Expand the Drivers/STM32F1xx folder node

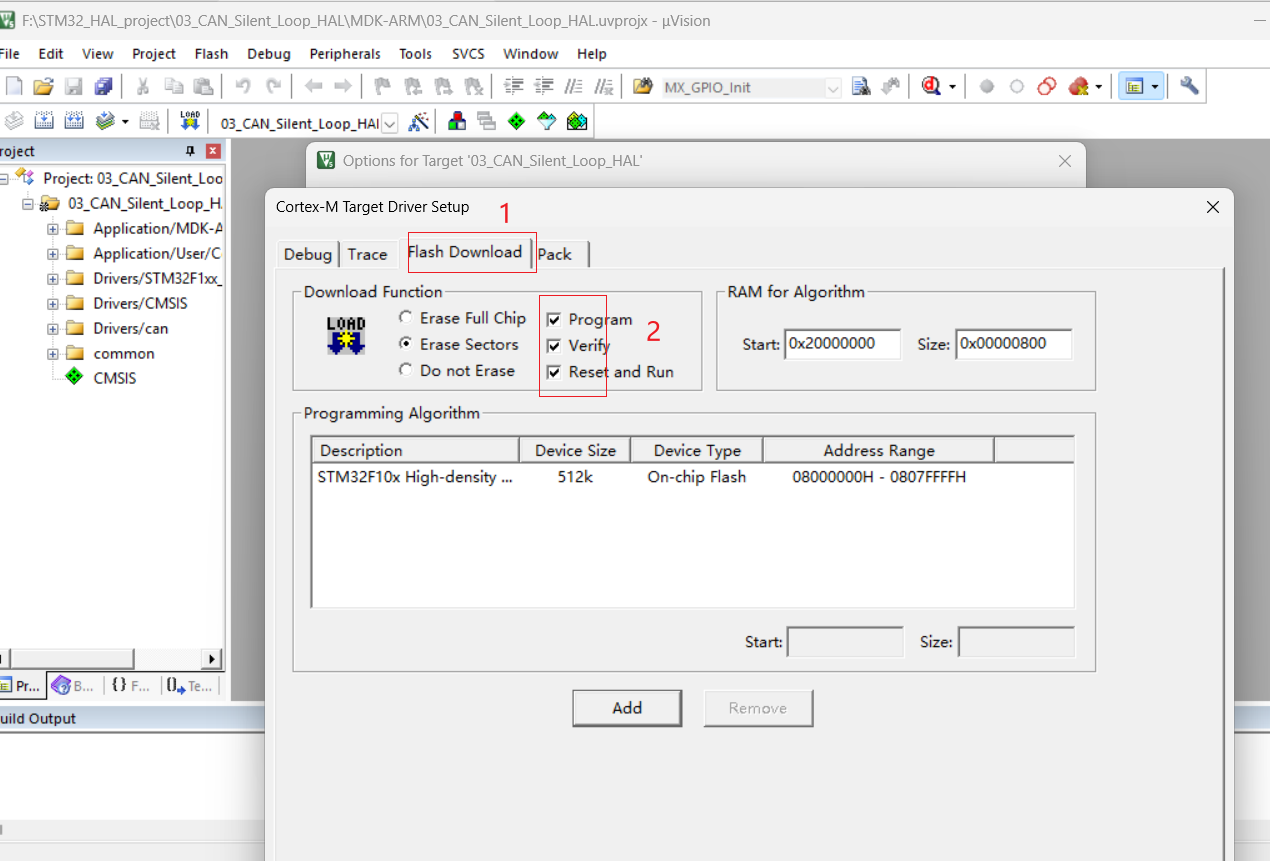coord(53,278)
